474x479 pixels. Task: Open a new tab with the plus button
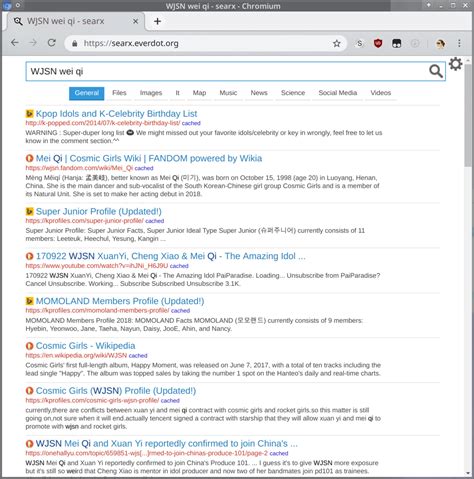(157, 21)
